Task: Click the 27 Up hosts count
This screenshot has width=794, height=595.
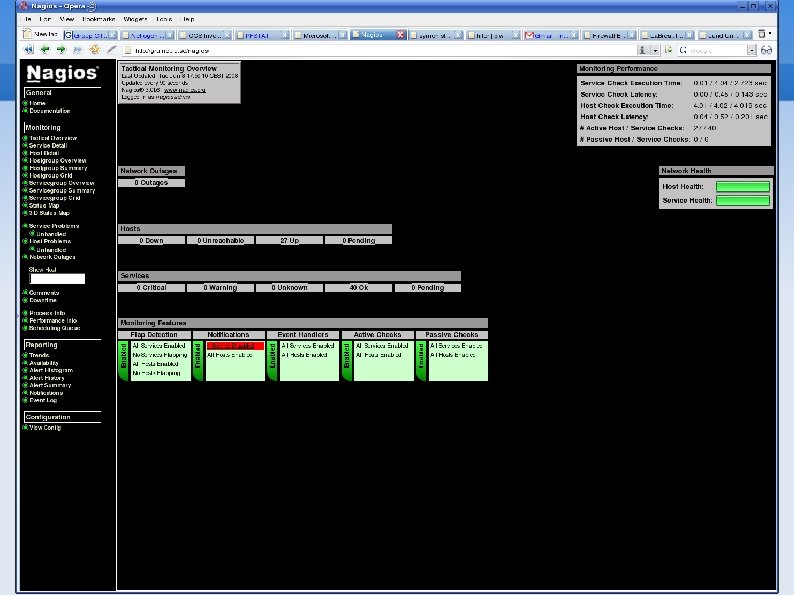Action: coord(289,241)
